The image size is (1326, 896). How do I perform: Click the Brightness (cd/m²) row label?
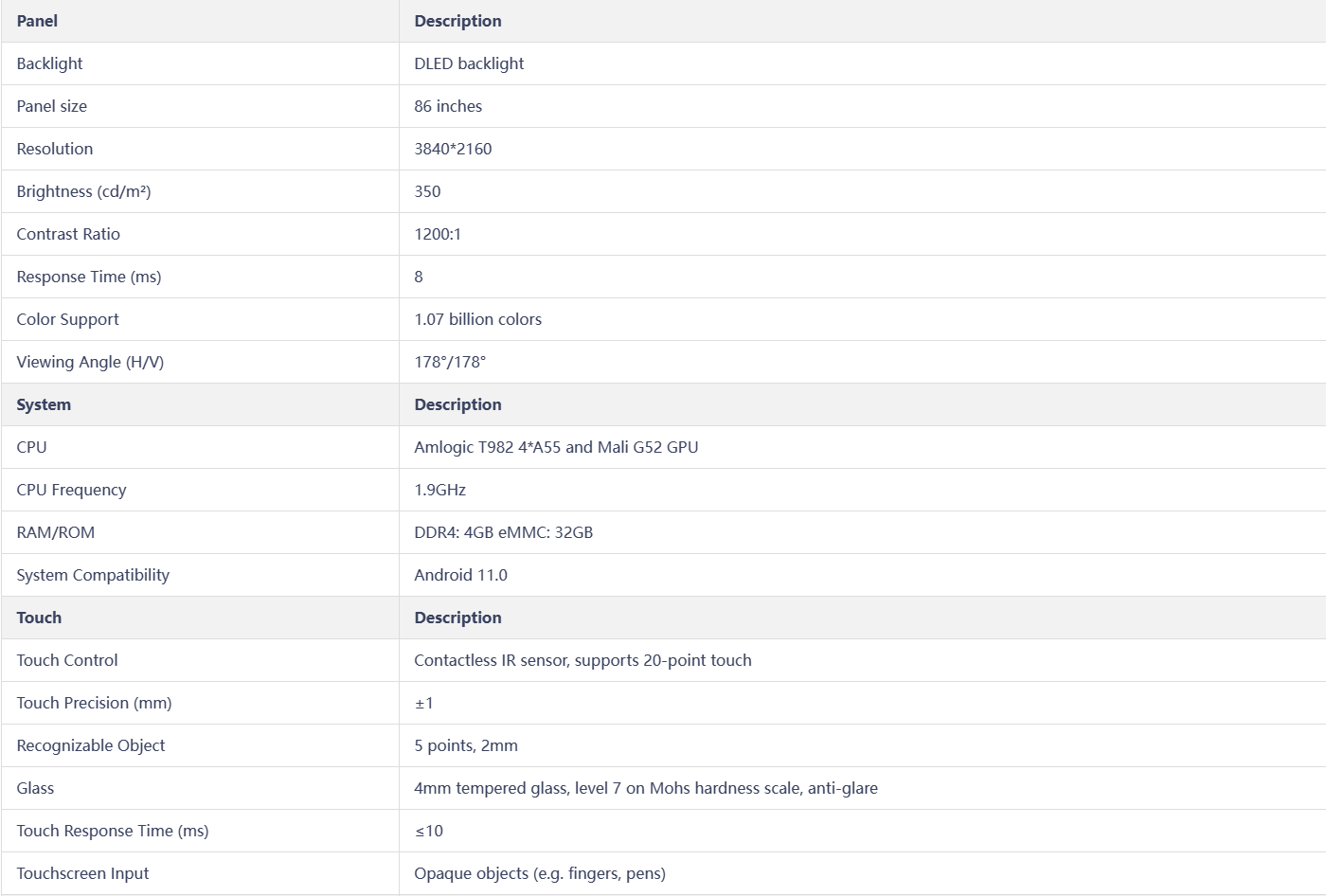click(x=83, y=191)
